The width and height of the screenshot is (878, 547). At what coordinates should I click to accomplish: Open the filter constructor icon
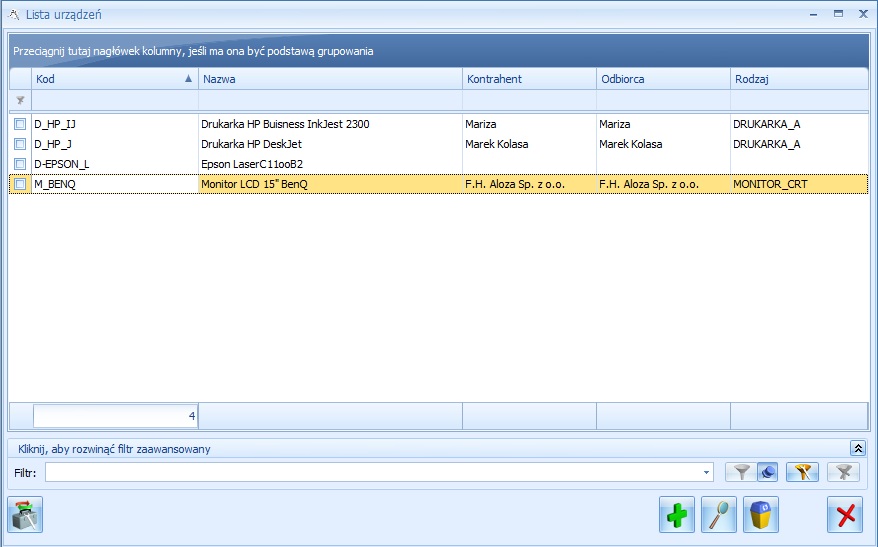[802, 473]
